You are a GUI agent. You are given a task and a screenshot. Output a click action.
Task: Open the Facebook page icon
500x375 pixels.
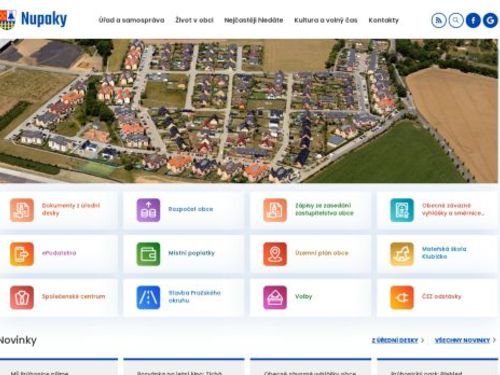click(473, 21)
